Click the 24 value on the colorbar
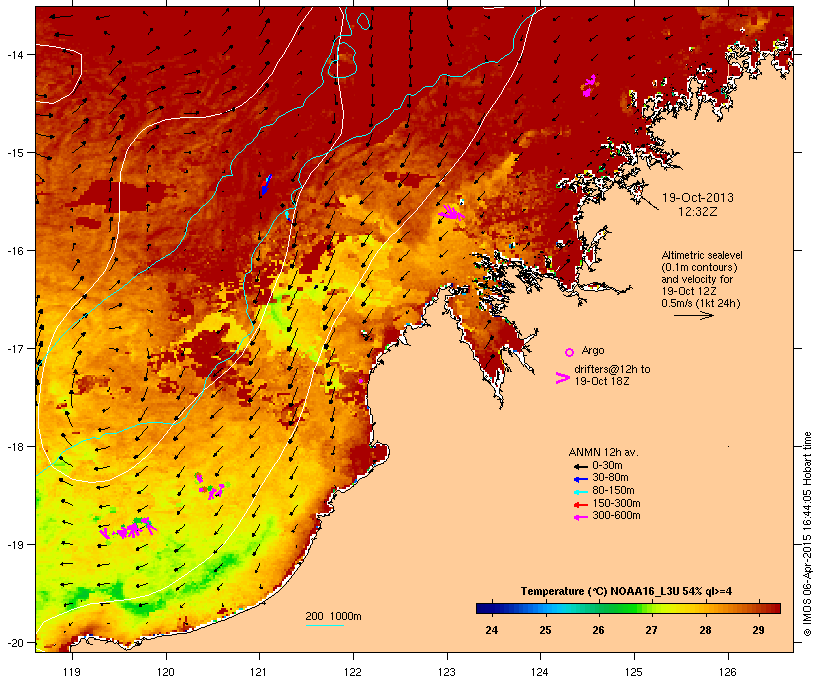 (492, 630)
